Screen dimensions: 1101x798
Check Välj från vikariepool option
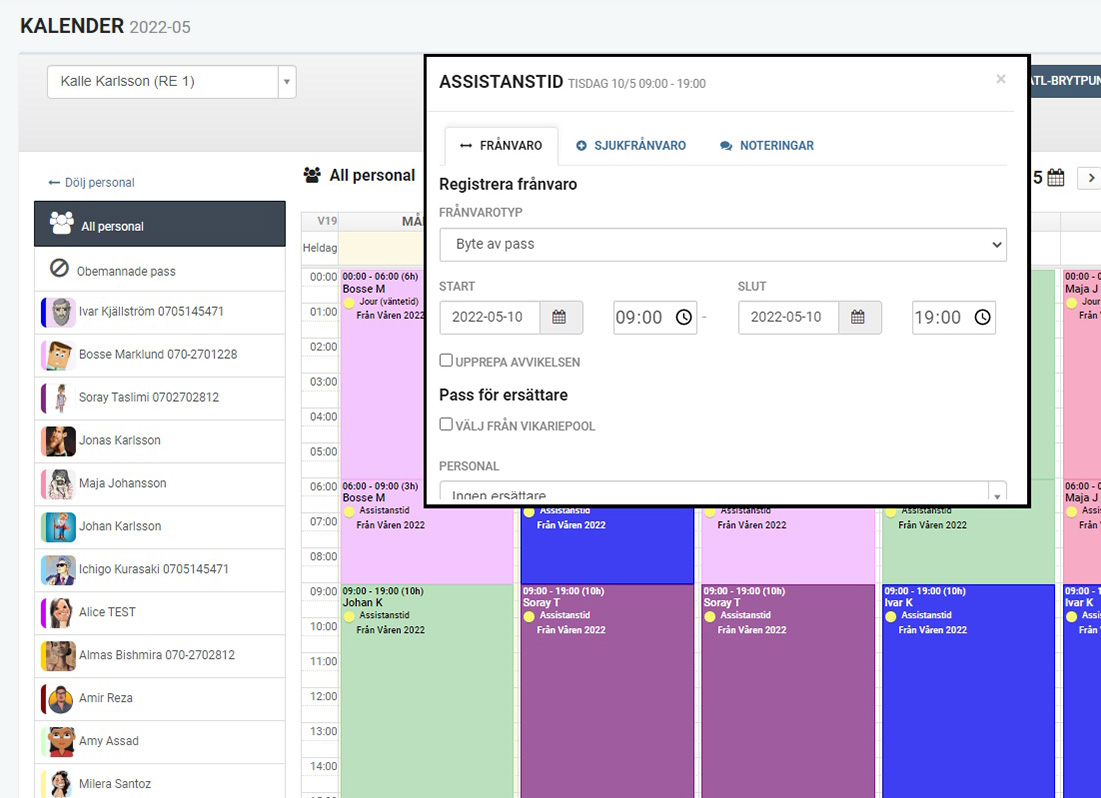click(x=446, y=425)
